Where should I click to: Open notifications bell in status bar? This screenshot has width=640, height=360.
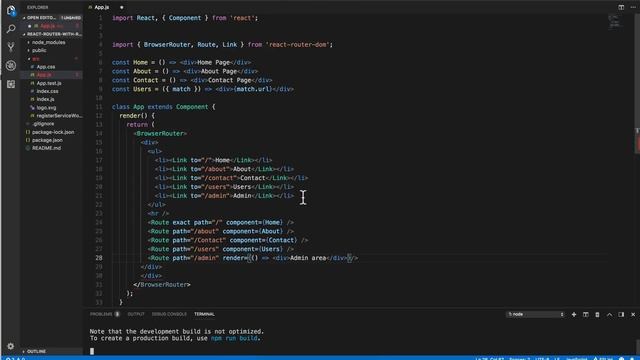click(x=632, y=358)
